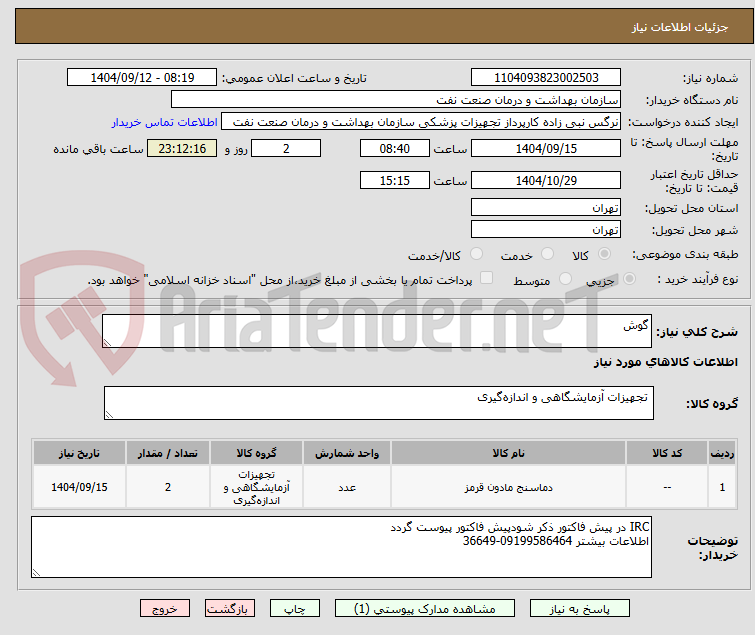The image size is (755, 635).
Task: Click the price validity date 1404/10/29 field
Action: (546, 181)
